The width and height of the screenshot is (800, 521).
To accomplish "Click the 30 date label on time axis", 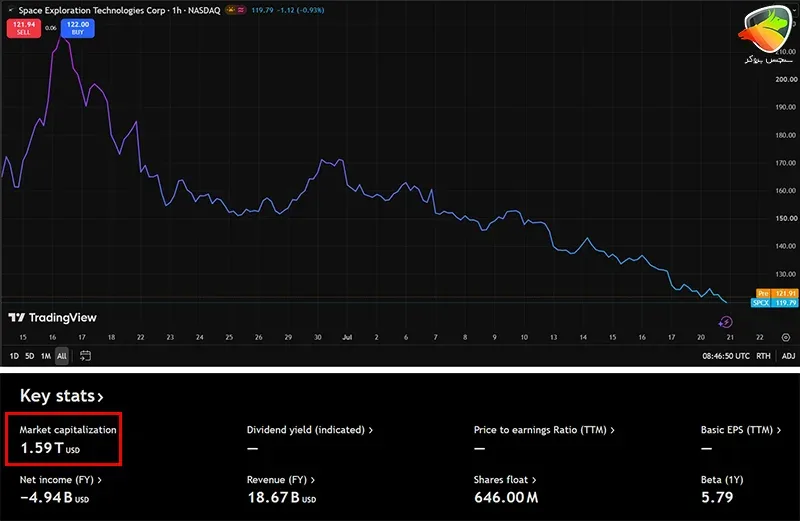I will [x=317, y=337].
